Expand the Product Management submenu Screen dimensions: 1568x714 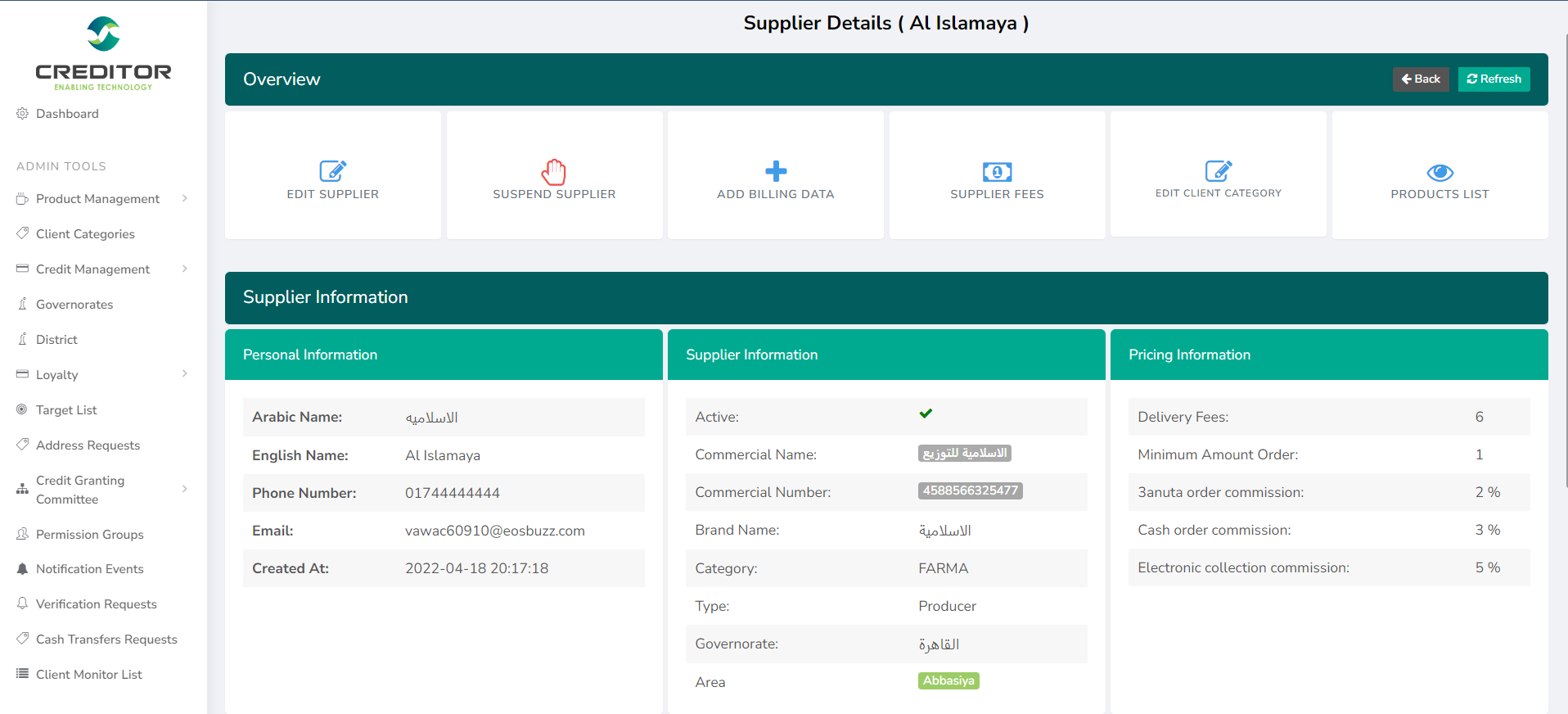point(185,198)
